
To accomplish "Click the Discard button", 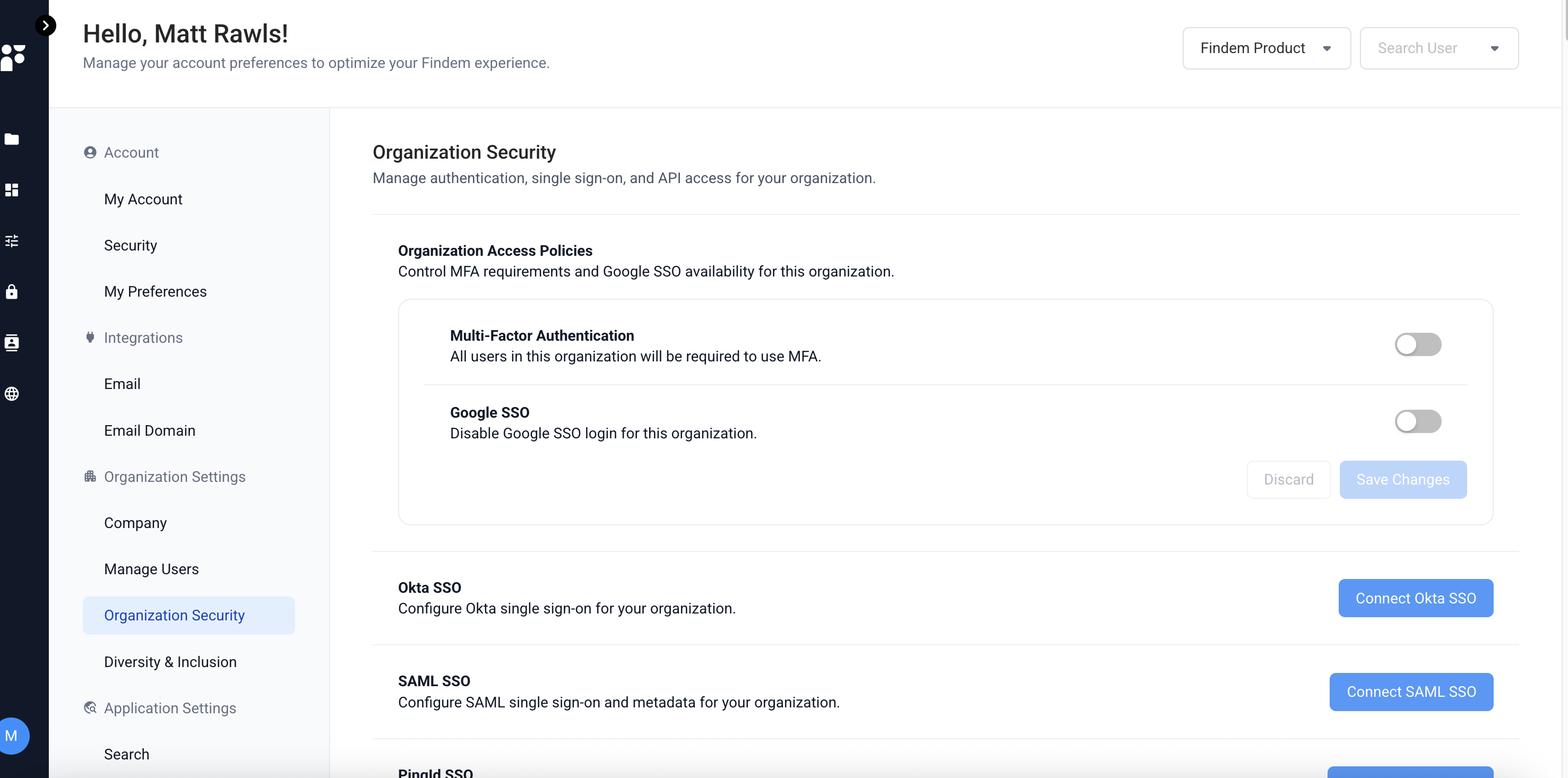I will pos(1289,480).
